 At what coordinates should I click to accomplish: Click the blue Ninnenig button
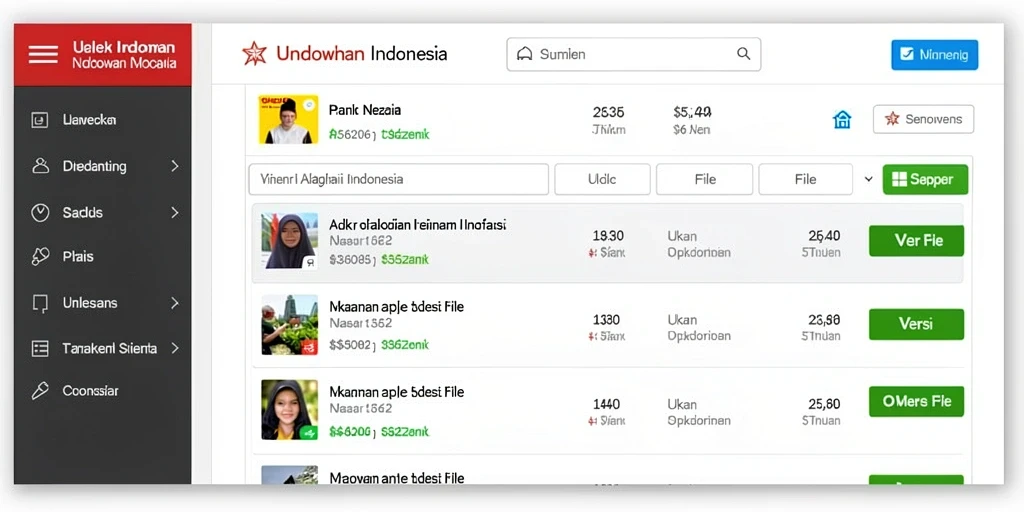click(x=935, y=55)
